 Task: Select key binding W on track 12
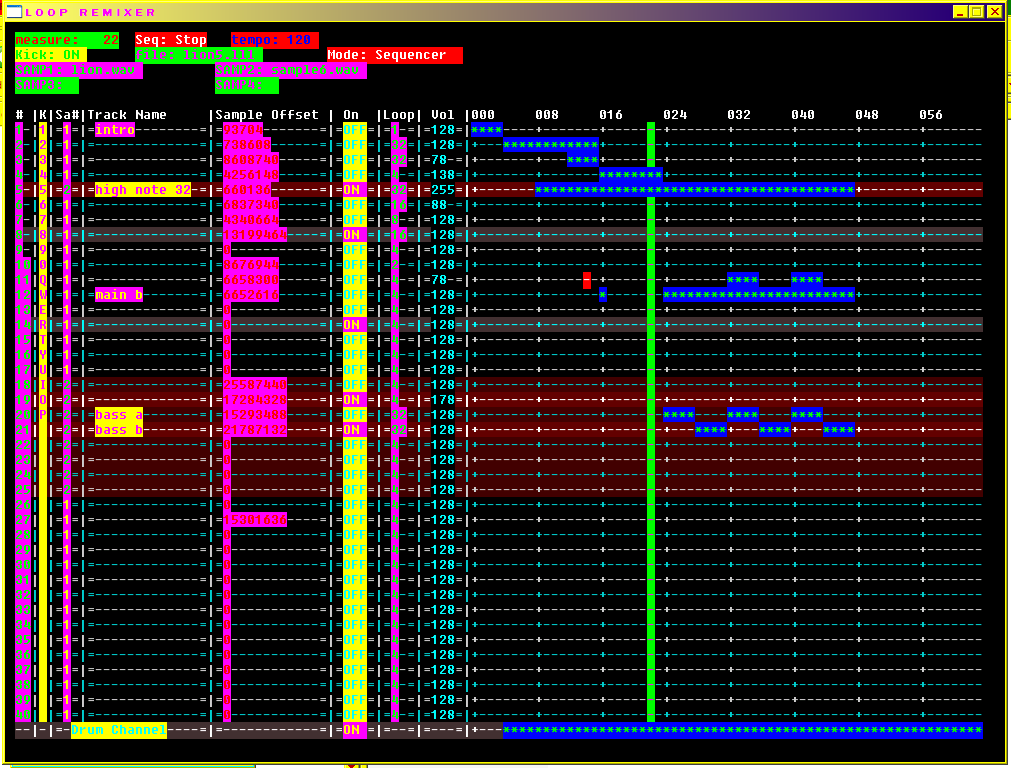(x=43, y=295)
